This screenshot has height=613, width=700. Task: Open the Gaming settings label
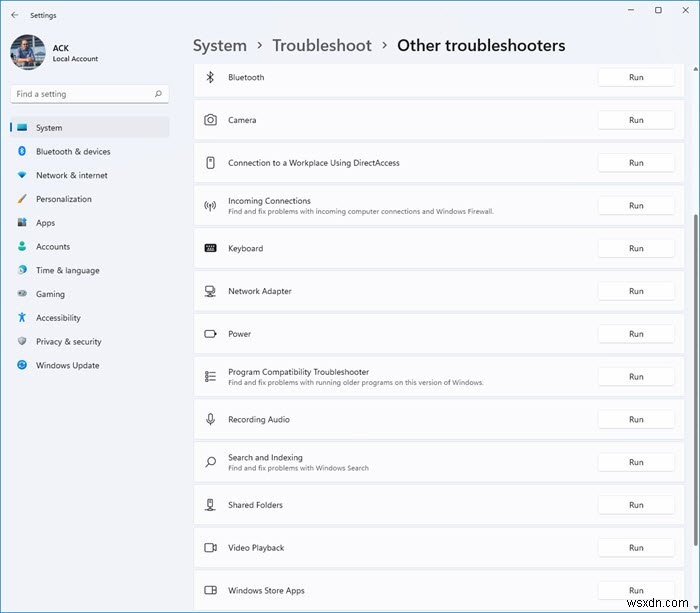pyautogui.click(x=50, y=294)
